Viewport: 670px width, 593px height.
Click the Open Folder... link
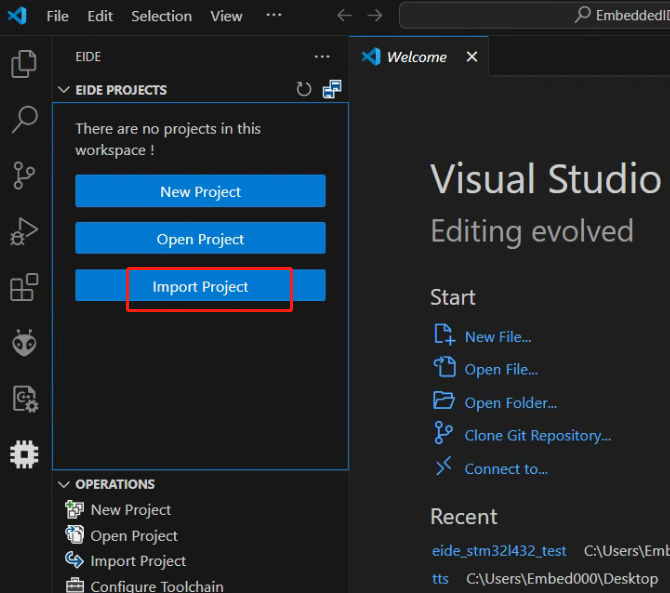pos(511,403)
